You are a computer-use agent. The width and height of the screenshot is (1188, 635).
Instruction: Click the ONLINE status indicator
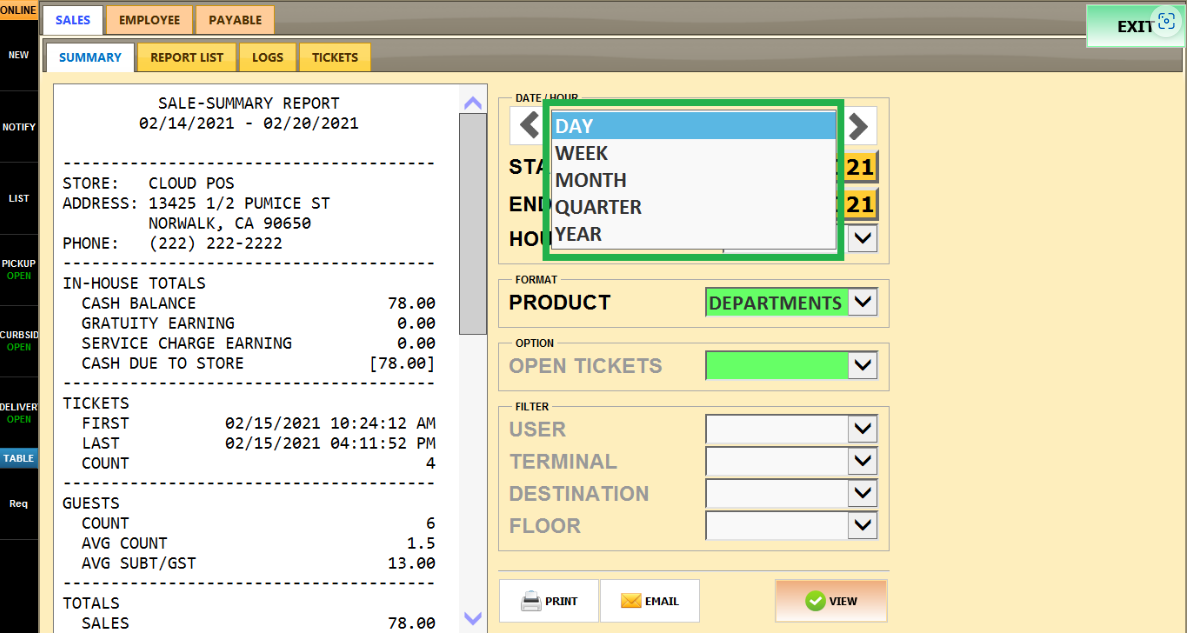click(19, 10)
